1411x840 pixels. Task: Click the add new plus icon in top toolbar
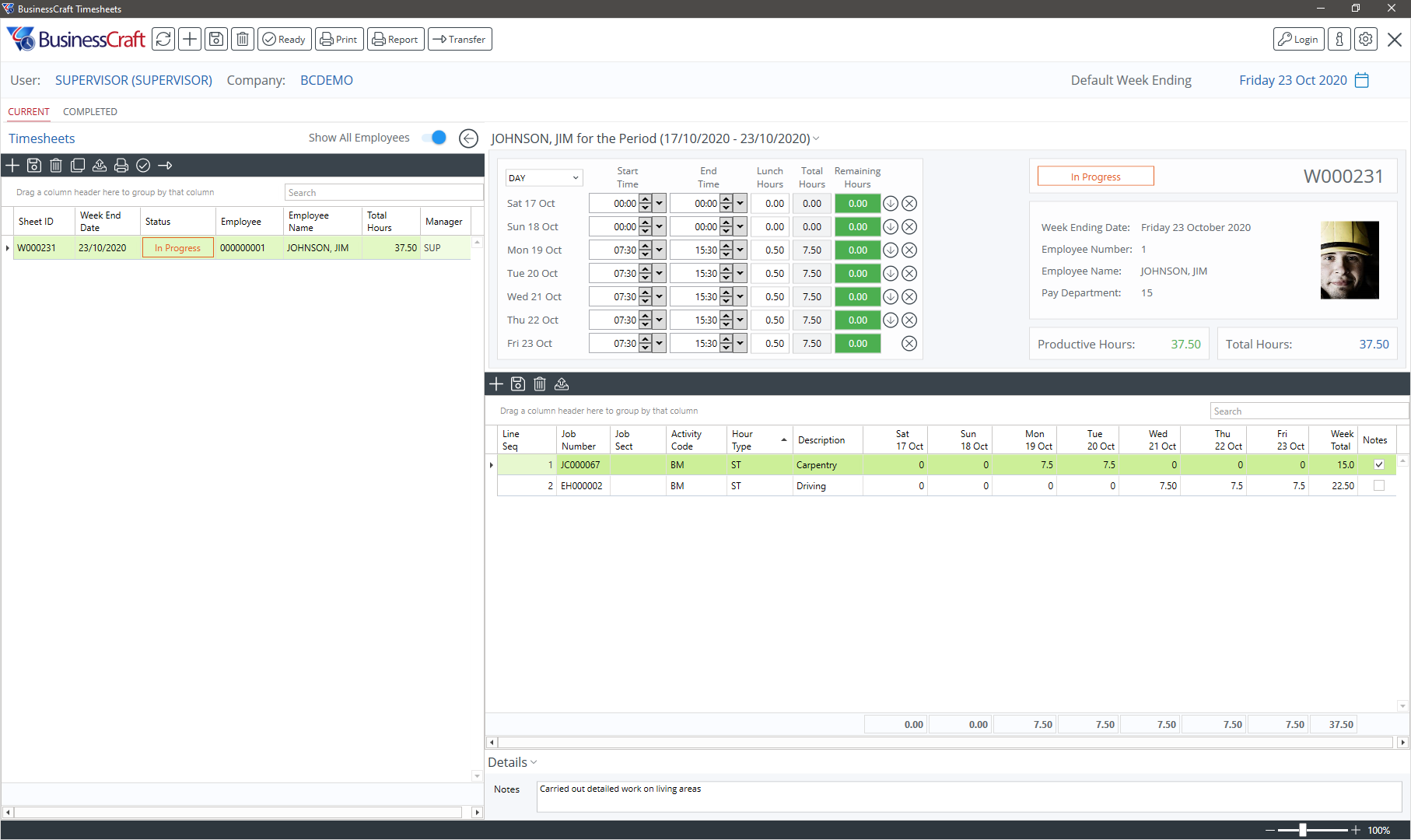pyautogui.click(x=190, y=39)
